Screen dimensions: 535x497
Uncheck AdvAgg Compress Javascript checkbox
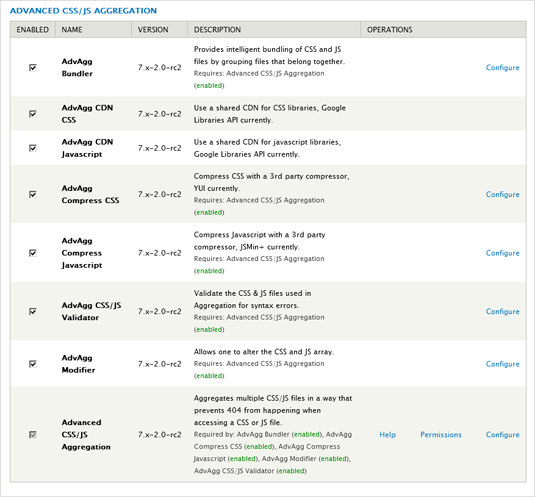(x=33, y=253)
